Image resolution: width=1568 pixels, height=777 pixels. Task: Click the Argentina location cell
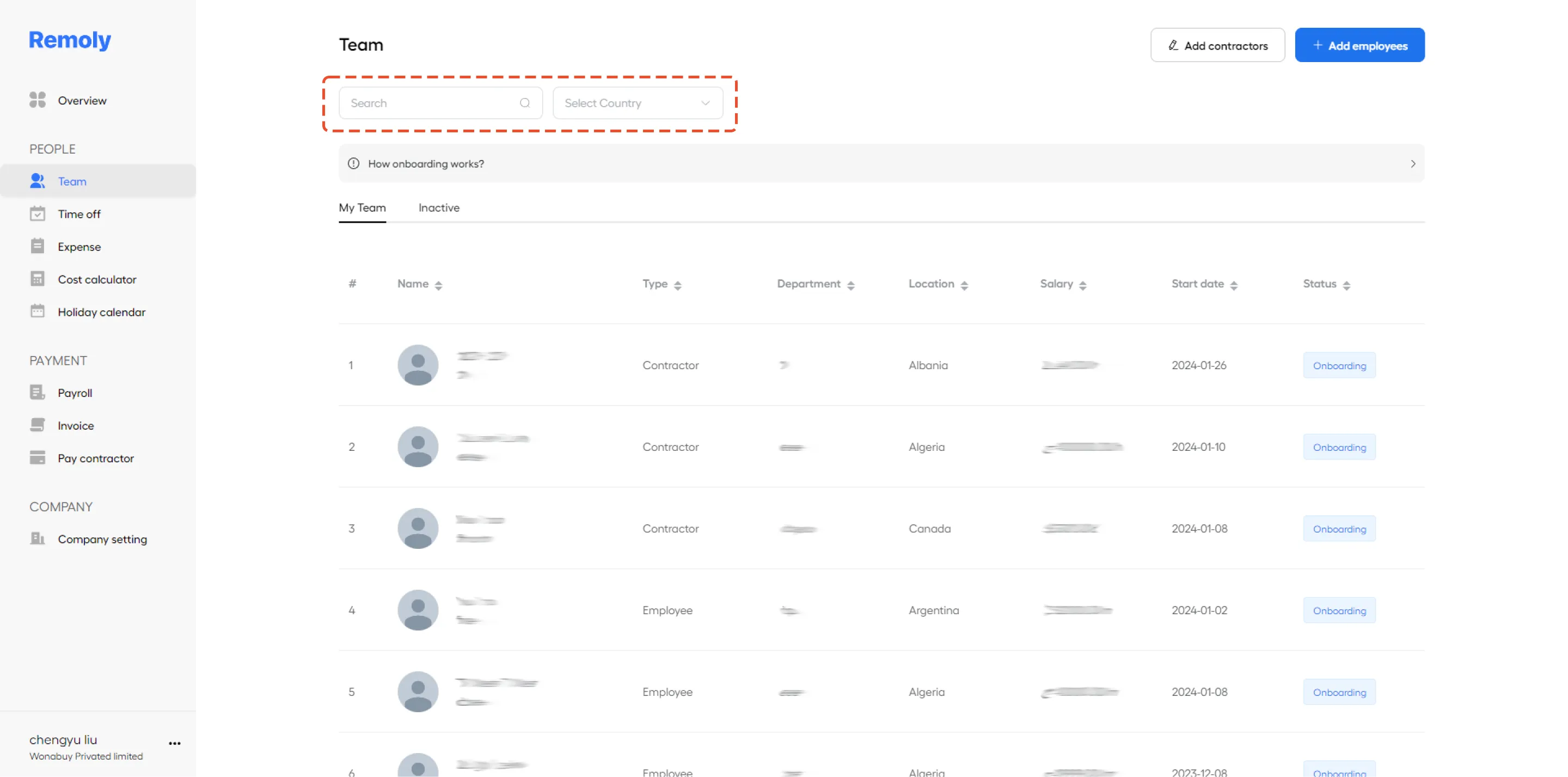pyautogui.click(x=934, y=610)
